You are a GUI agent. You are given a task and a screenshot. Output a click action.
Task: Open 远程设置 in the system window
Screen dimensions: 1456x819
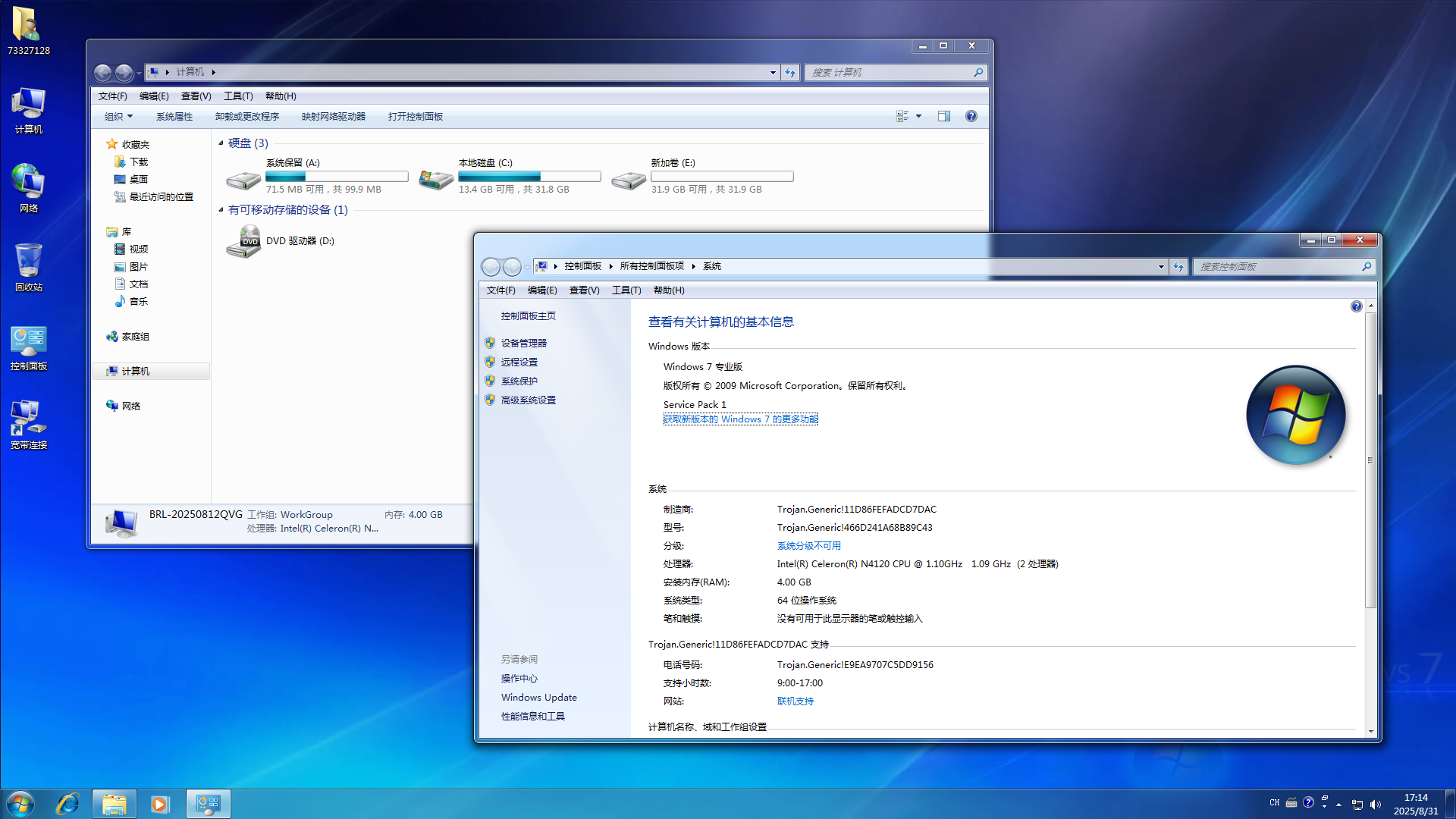(x=520, y=362)
